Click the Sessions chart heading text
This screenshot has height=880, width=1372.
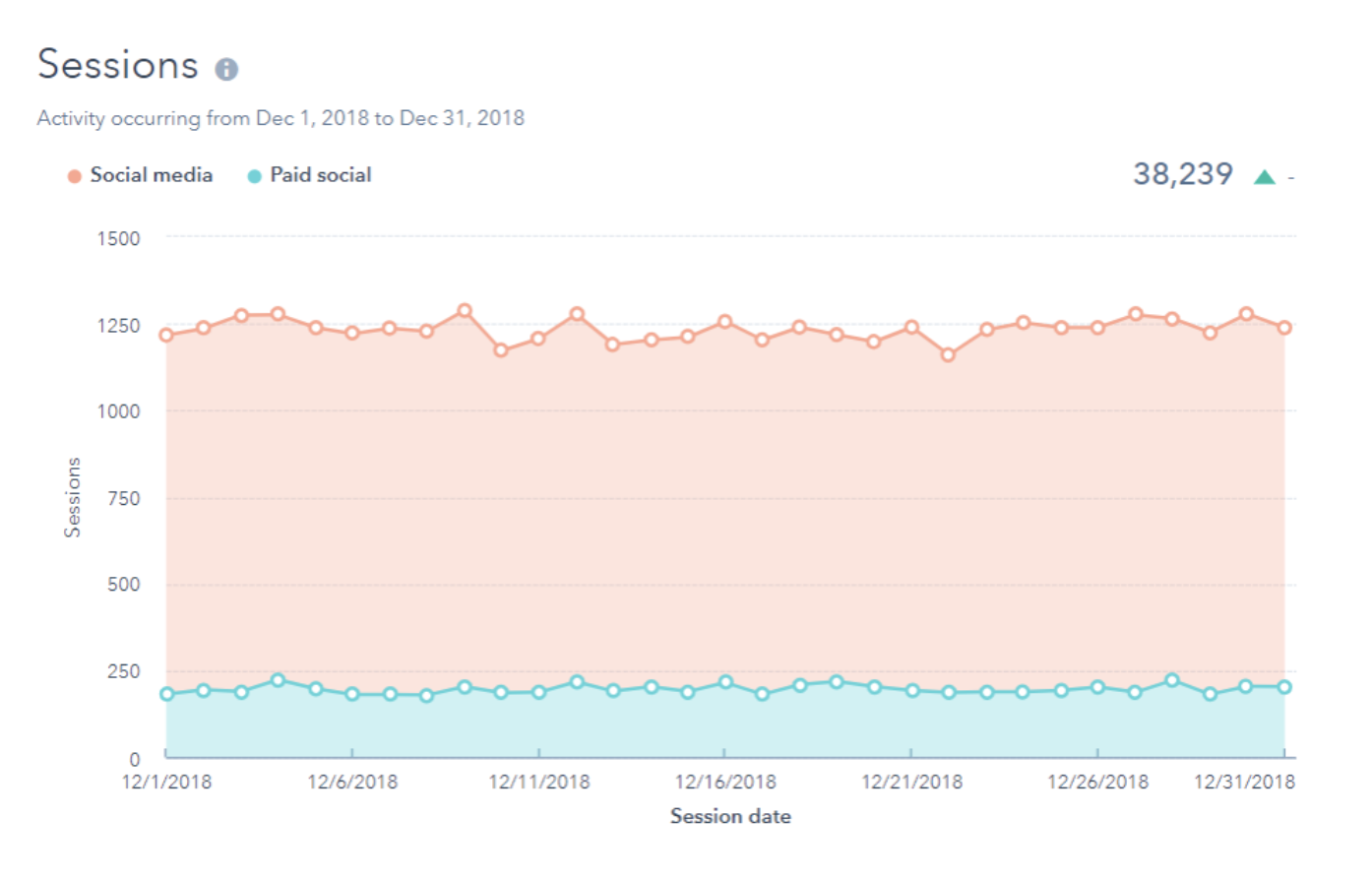pos(118,65)
